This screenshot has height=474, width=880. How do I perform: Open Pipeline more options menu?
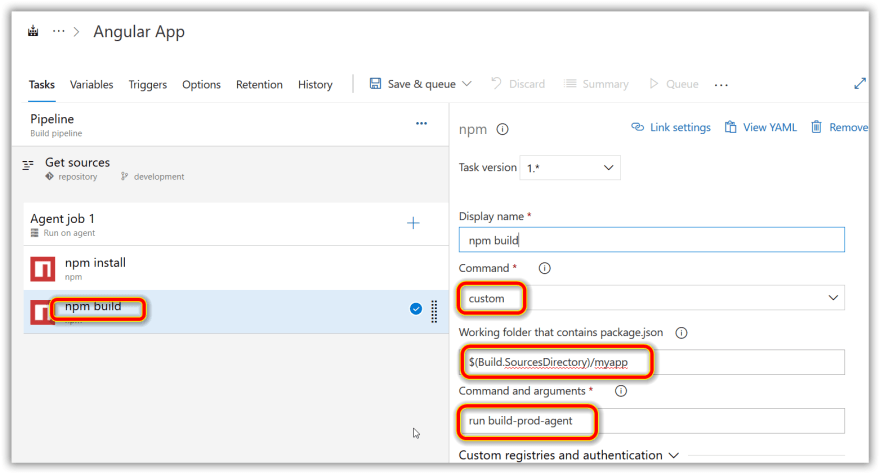click(x=421, y=123)
